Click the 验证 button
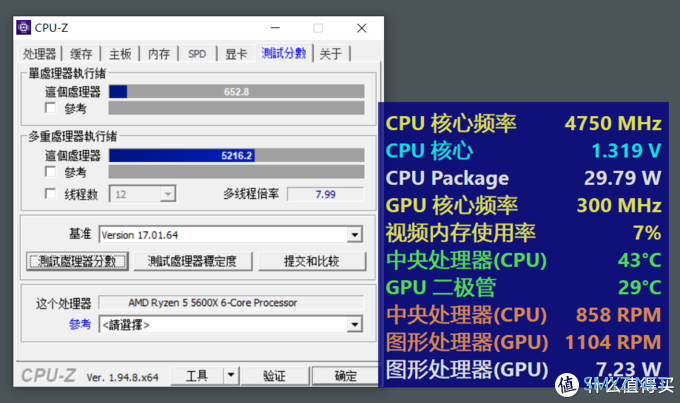This screenshot has width=680, height=403. (275, 376)
